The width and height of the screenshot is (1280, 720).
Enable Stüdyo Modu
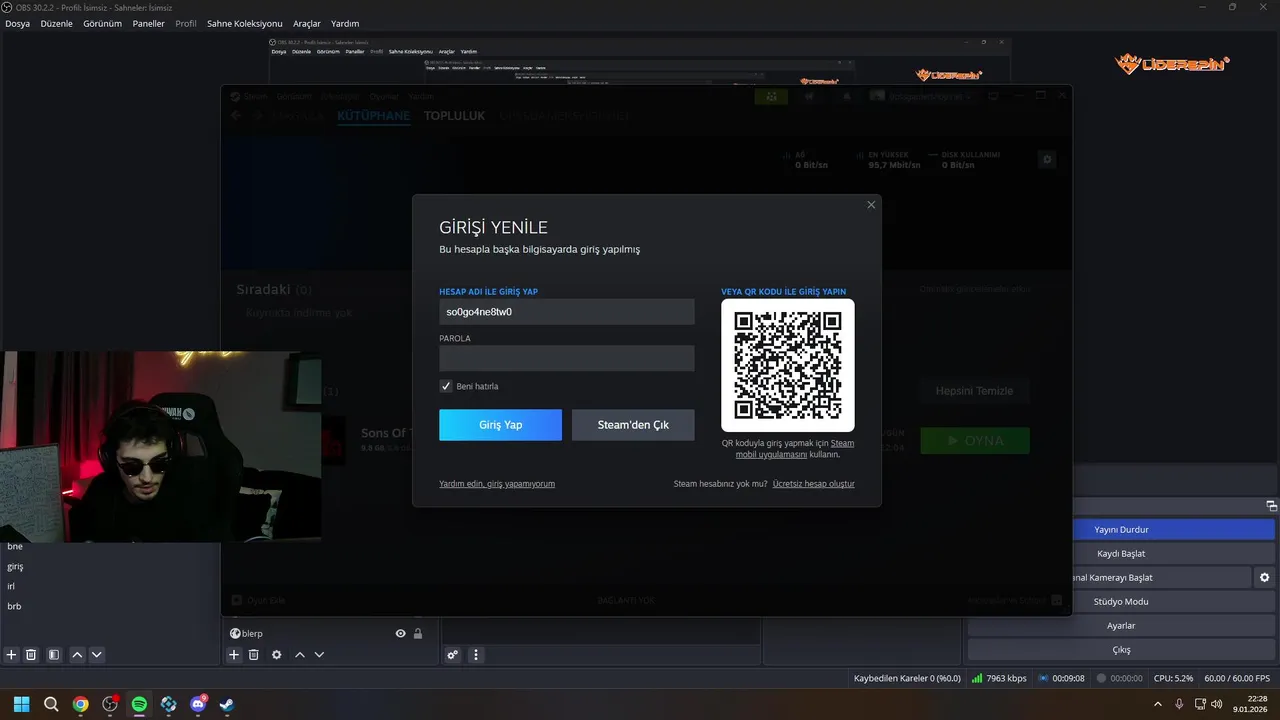[1121, 601]
